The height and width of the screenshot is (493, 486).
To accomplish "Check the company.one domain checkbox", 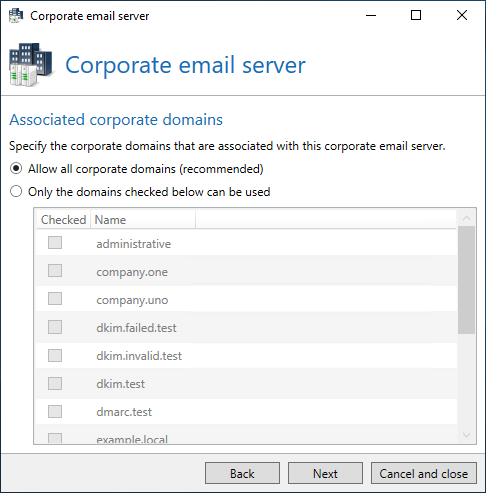I will point(55,271).
